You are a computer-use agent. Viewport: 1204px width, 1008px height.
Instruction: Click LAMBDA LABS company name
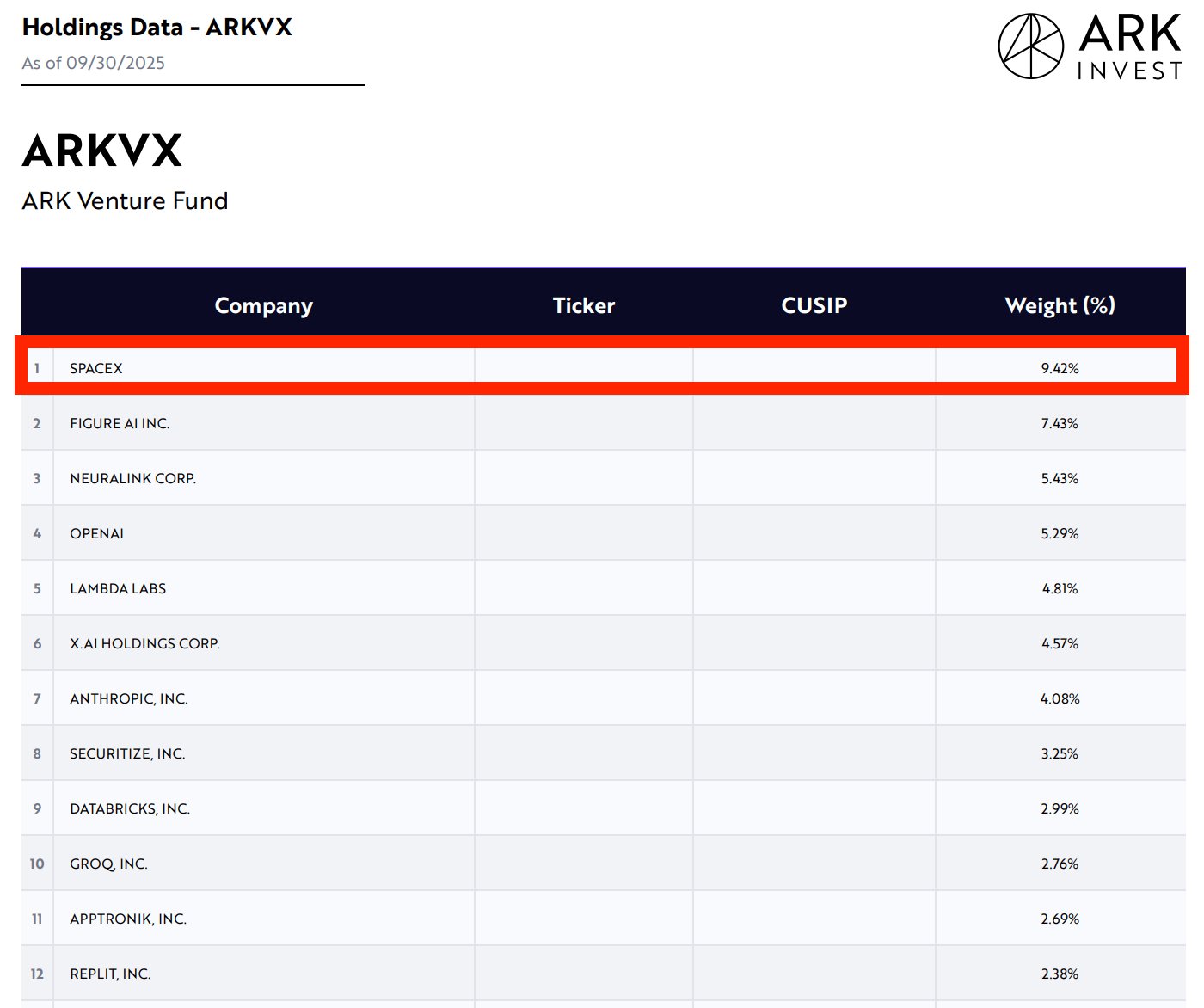(118, 588)
